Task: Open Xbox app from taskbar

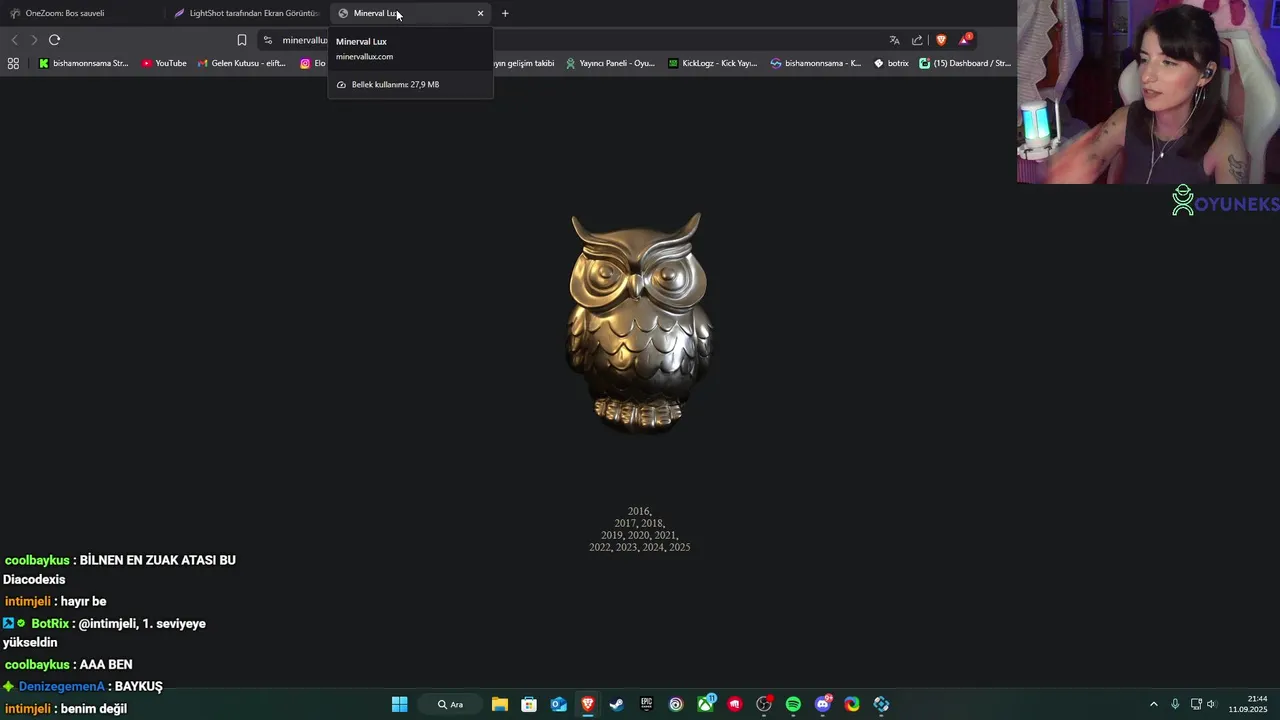Action: click(706, 704)
